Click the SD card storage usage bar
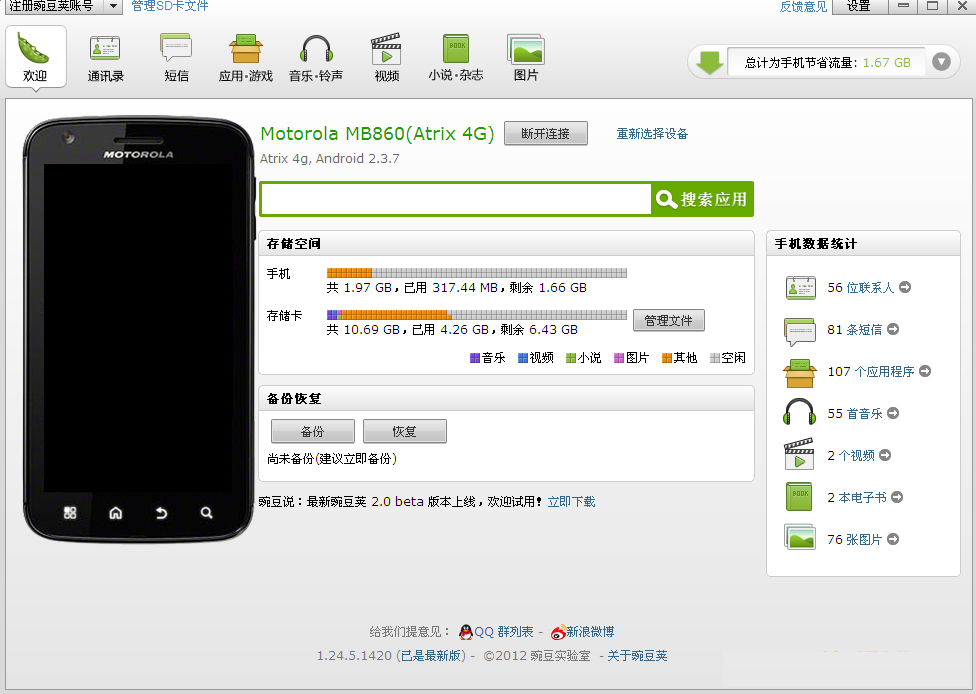Screen dimensions: 976x694 (477, 315)
